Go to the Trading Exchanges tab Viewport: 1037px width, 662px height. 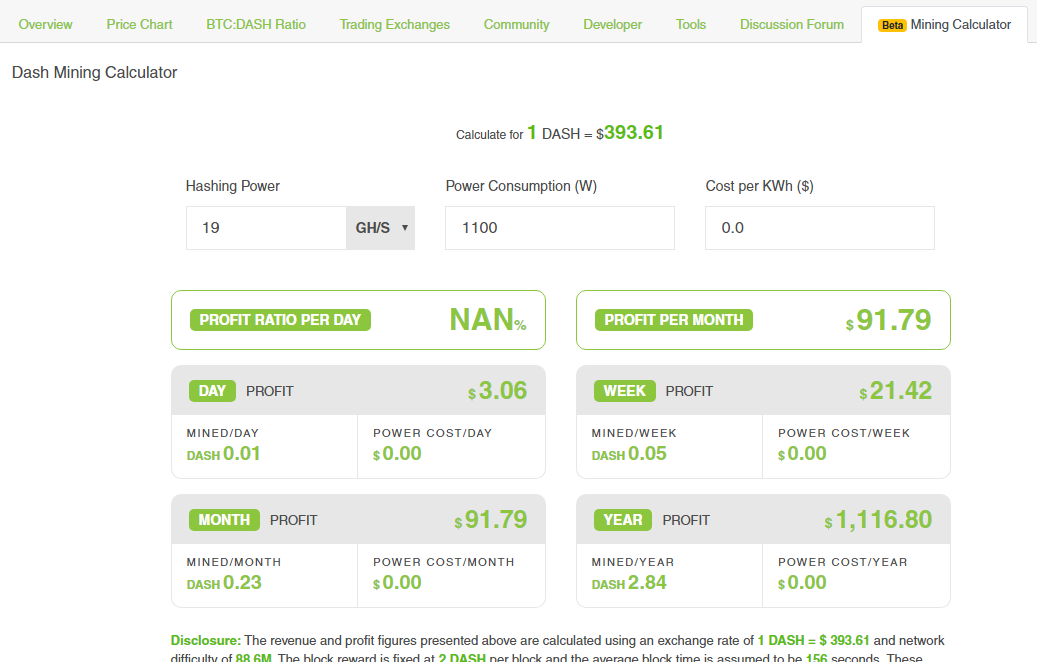(x=394, y=24)
